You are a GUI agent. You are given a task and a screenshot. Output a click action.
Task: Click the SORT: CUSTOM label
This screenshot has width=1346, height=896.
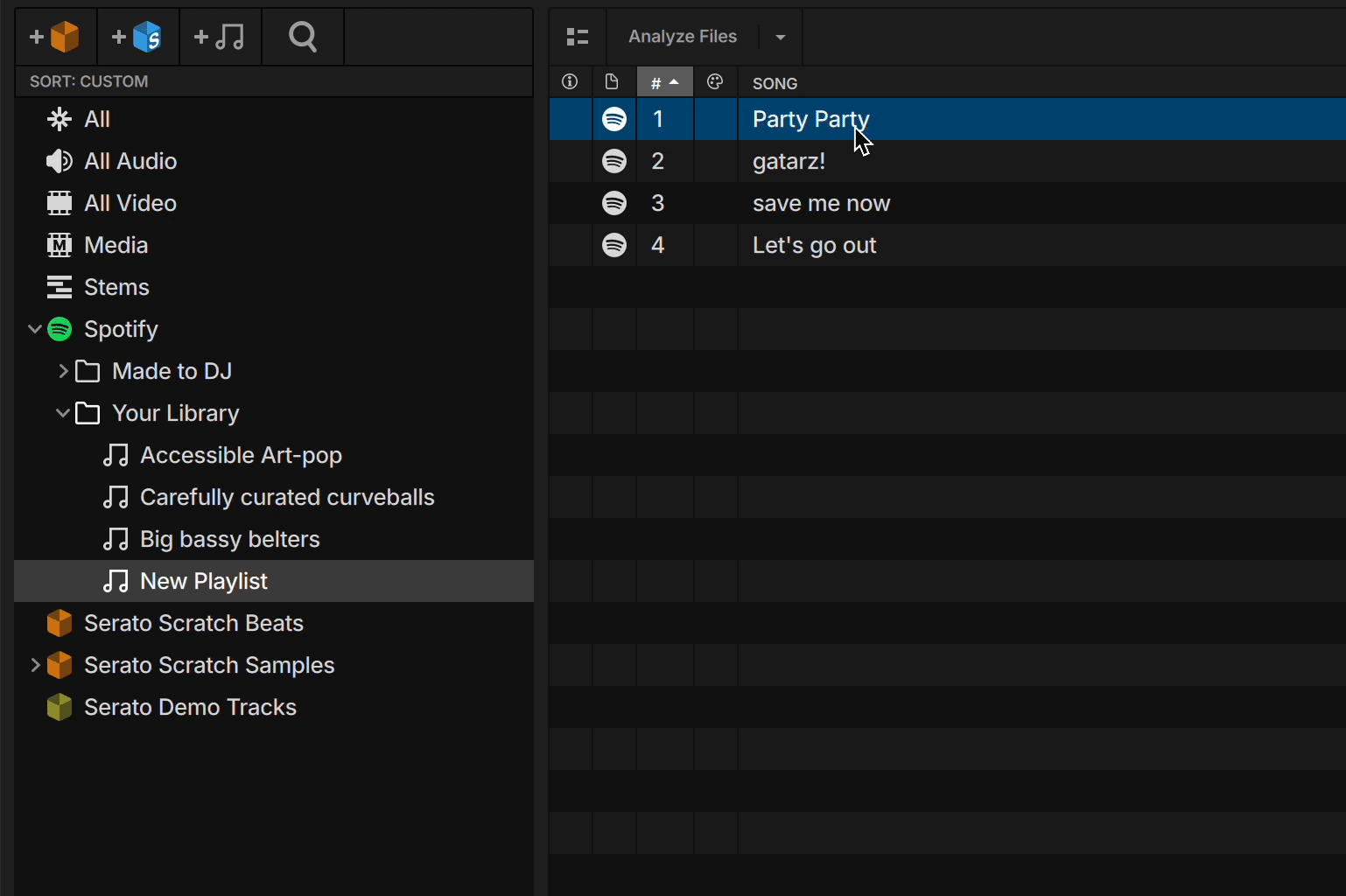point(89,81)
